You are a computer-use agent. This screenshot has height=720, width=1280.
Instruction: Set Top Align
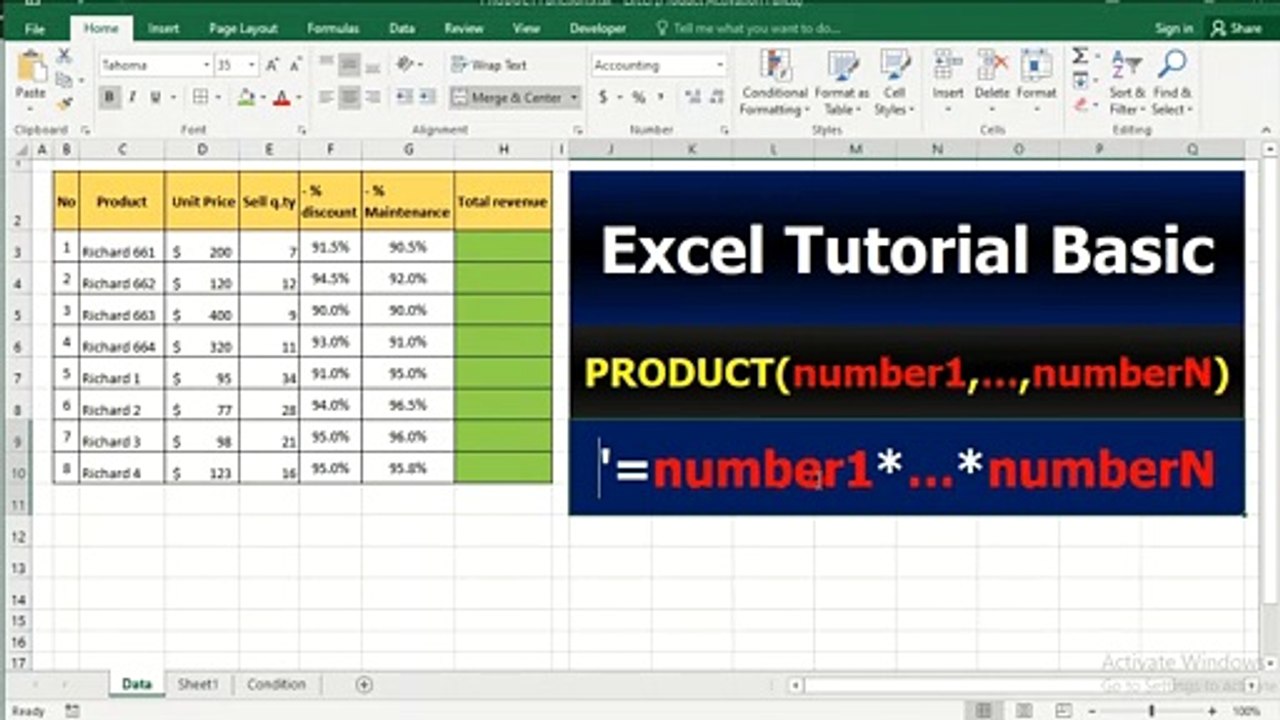[326, 65]
